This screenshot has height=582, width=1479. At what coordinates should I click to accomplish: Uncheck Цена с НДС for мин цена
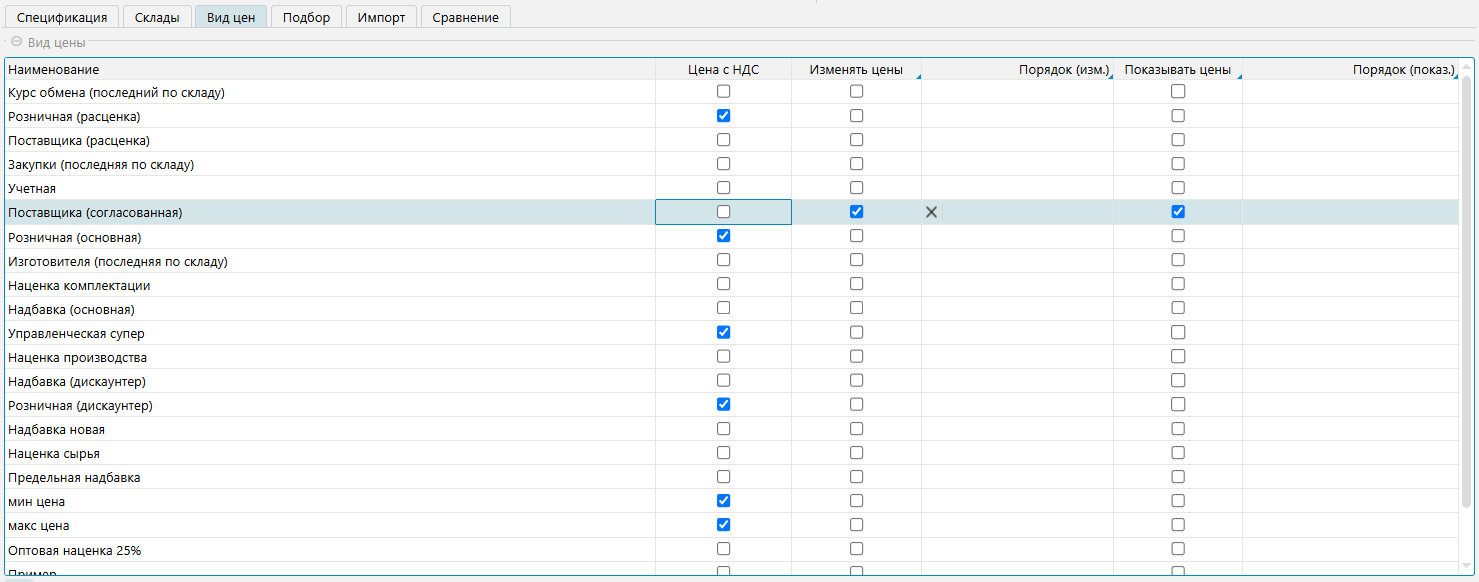(x=724, y=500)
